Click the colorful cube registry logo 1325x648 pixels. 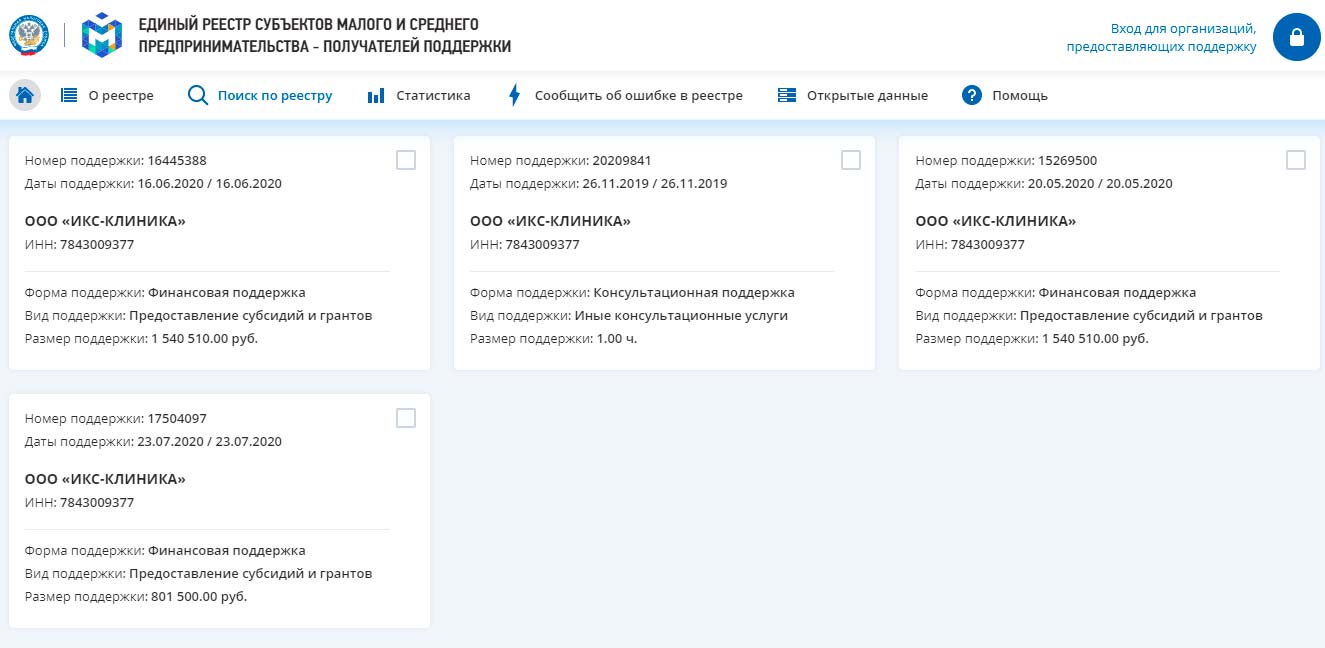coord(101,35)
